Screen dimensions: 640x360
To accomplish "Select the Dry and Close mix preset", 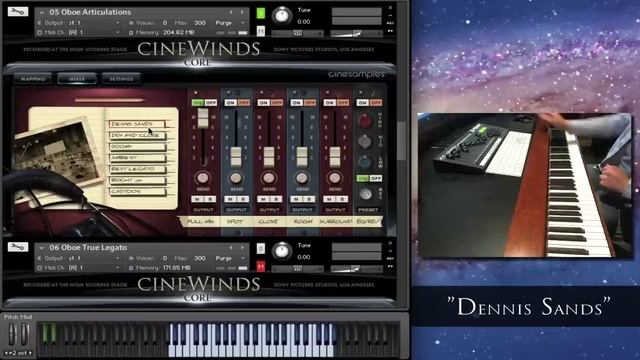I will 138,135.
